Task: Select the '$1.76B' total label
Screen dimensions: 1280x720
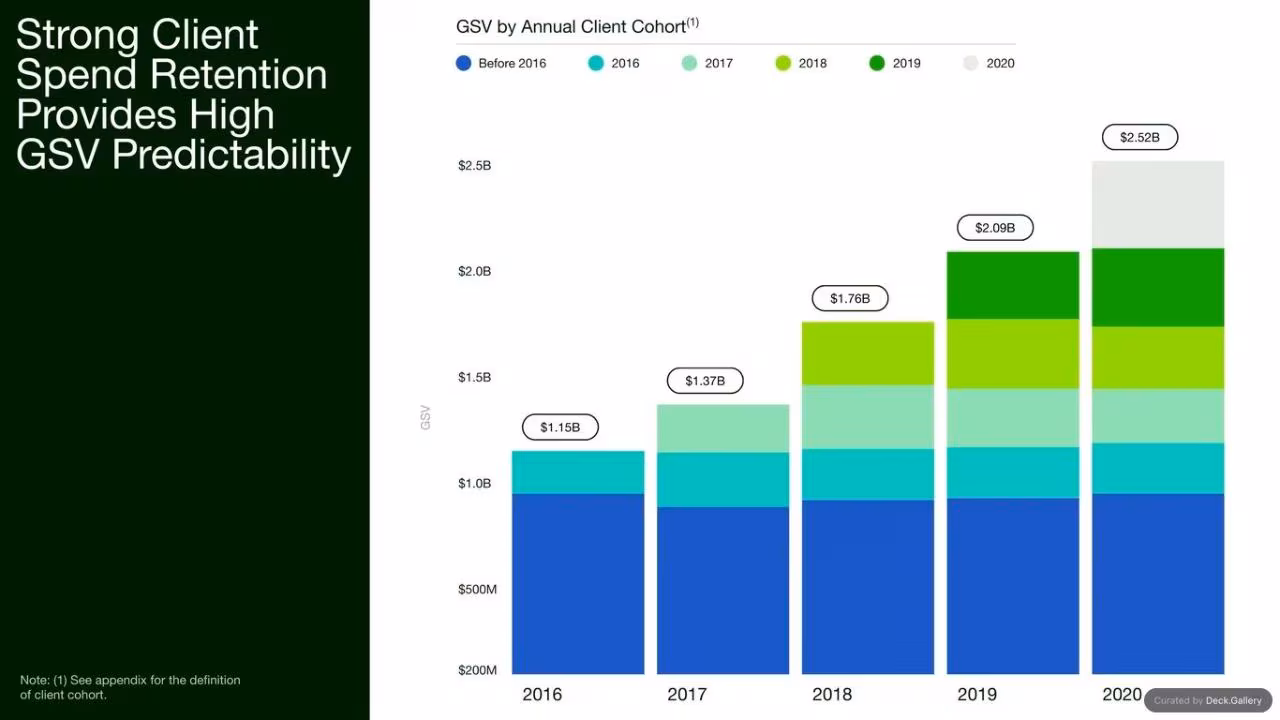Action: (850, 298)
